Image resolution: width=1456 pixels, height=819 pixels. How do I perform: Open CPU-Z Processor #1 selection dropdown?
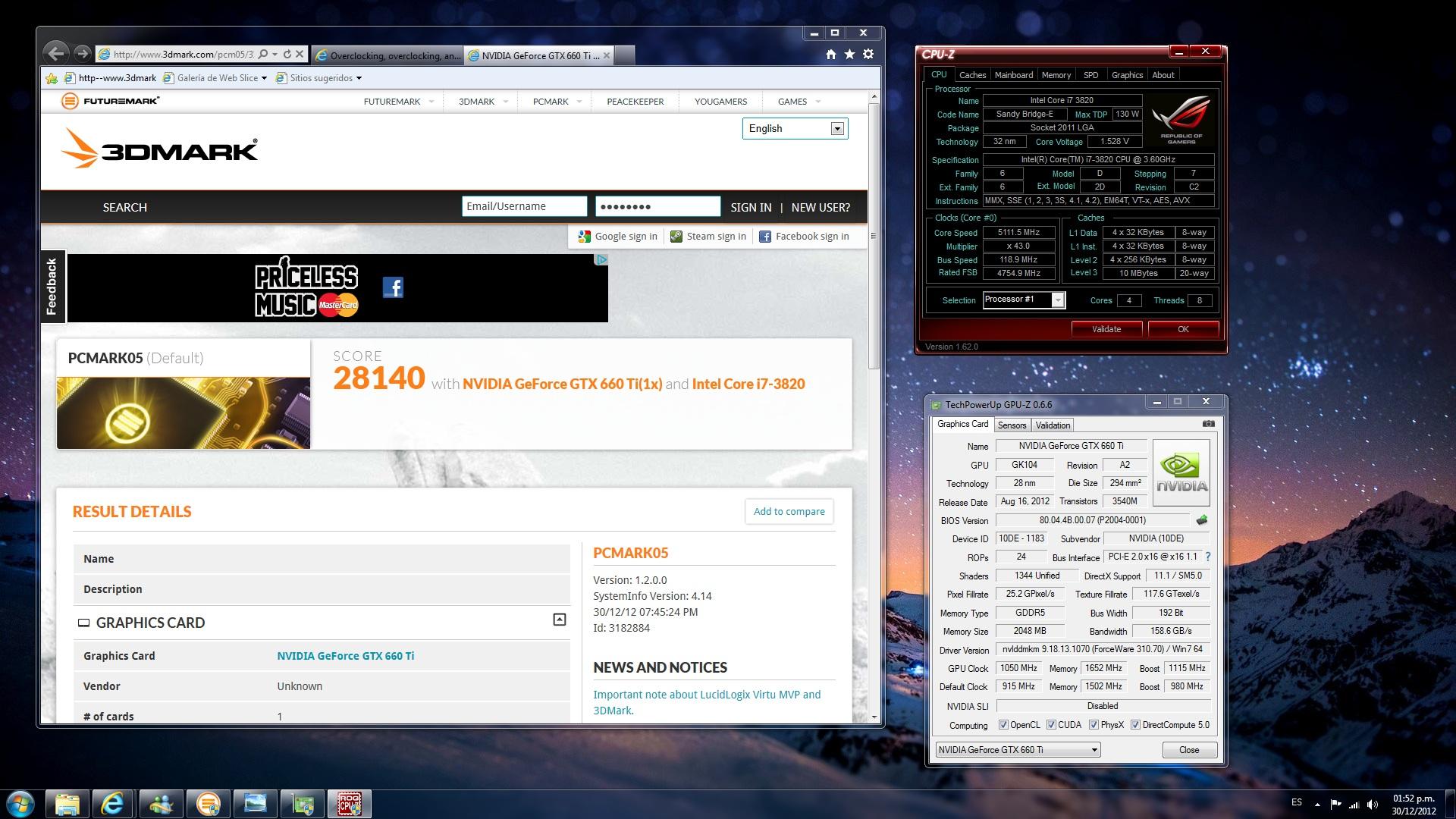tap(1024, 300)
